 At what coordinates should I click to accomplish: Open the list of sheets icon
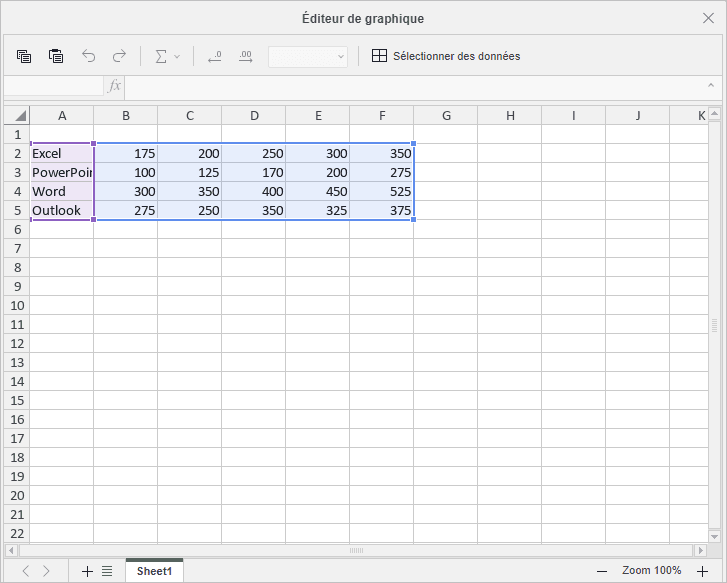tap(107, 571)
